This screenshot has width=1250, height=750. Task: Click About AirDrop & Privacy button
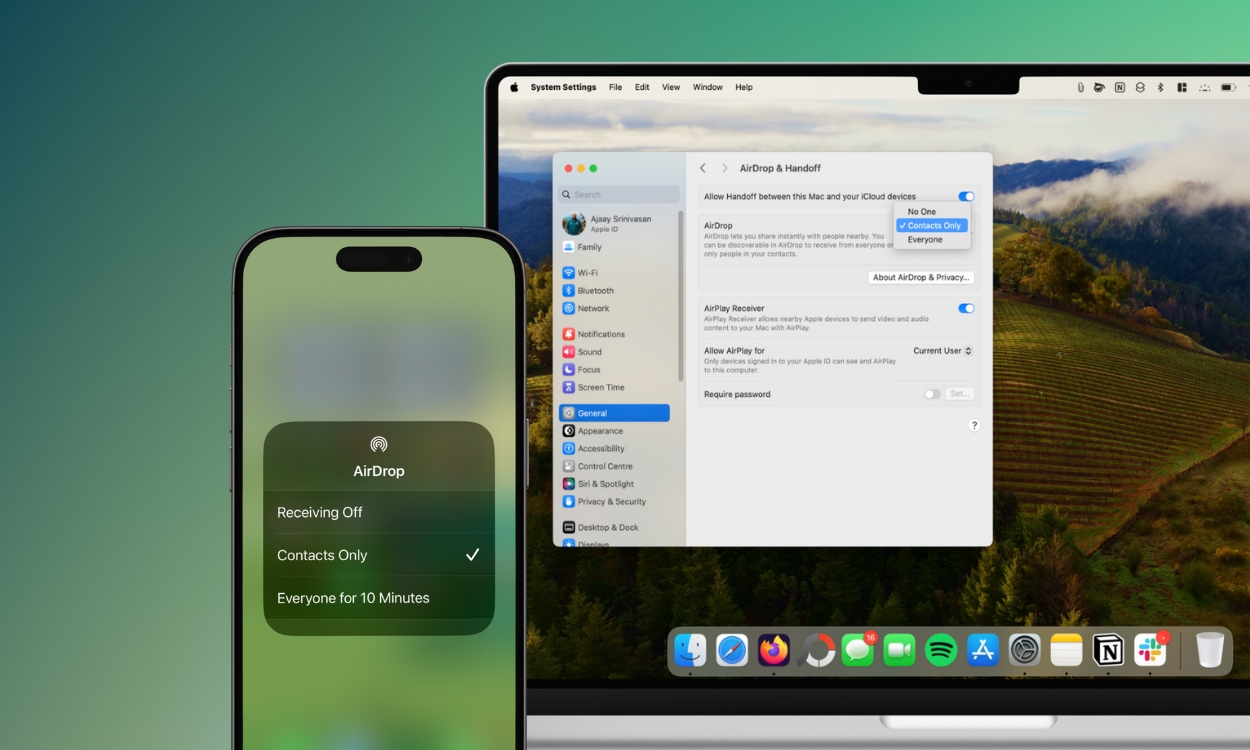pos(920,277)
